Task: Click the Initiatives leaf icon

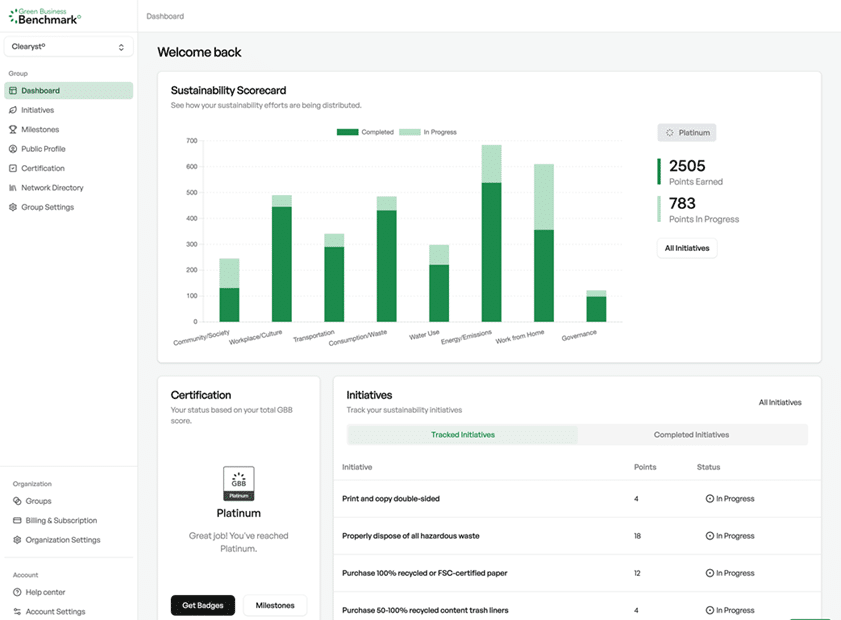Action: point(13,110)
